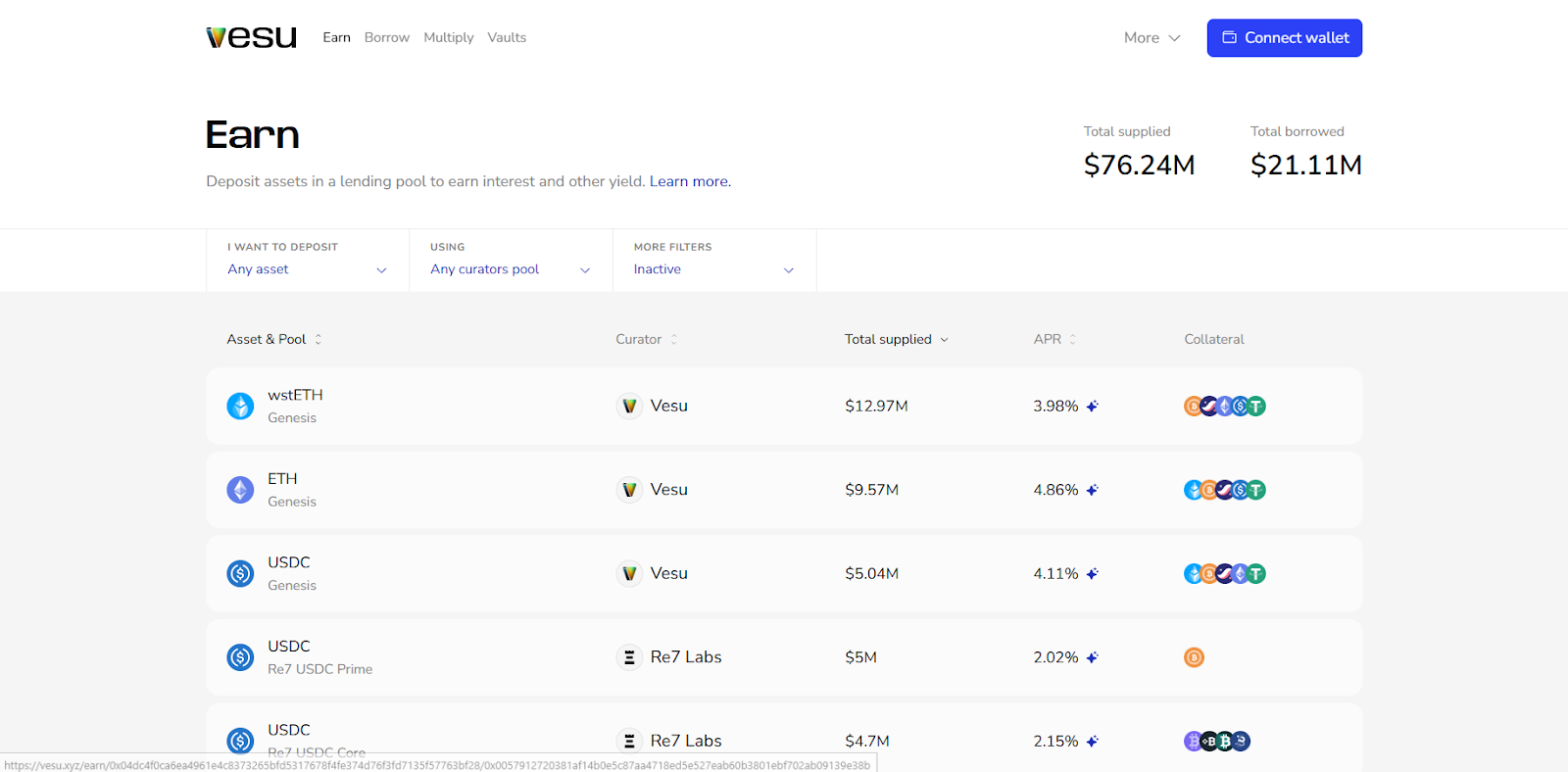Screen dimensions: 1568x772
Task: Open the Using curators pool dropdown
Action: (511, 261)
